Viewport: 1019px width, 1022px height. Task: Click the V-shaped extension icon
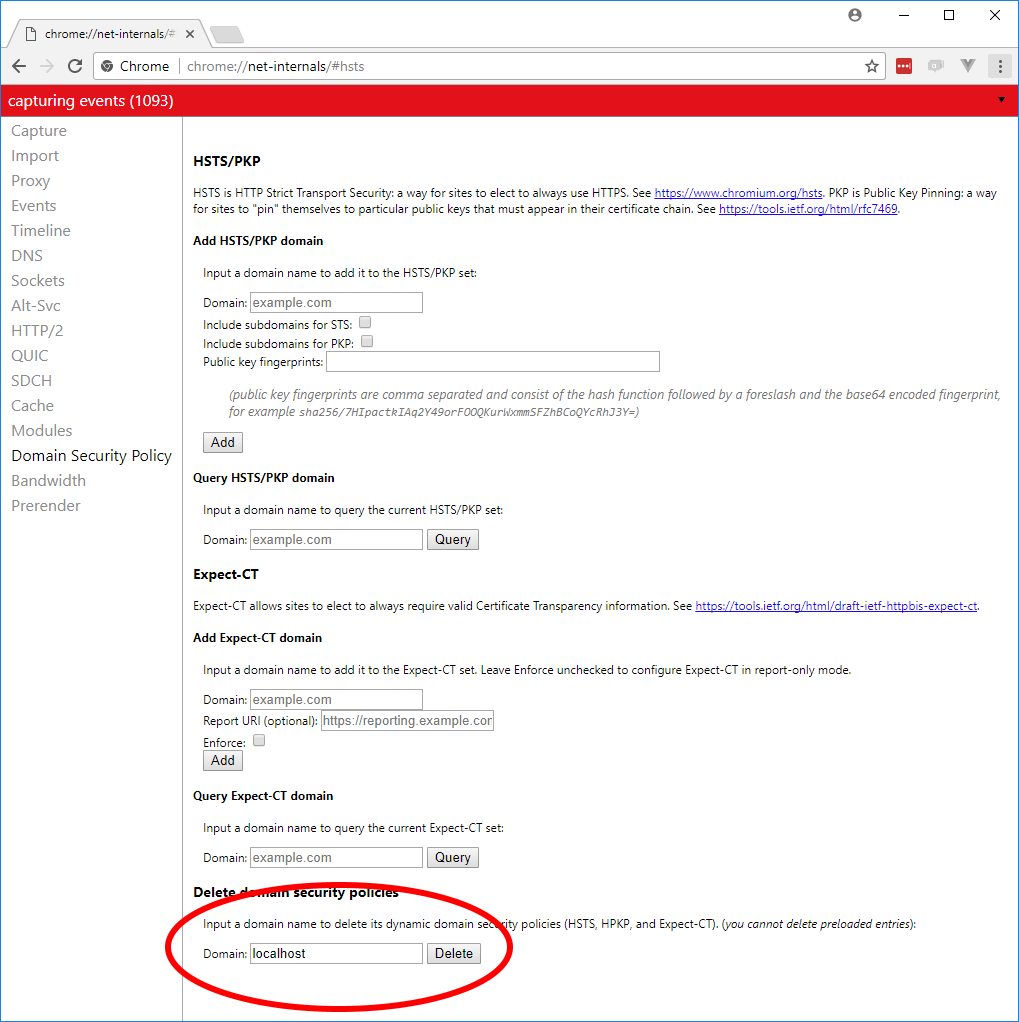tap(967, 65)
